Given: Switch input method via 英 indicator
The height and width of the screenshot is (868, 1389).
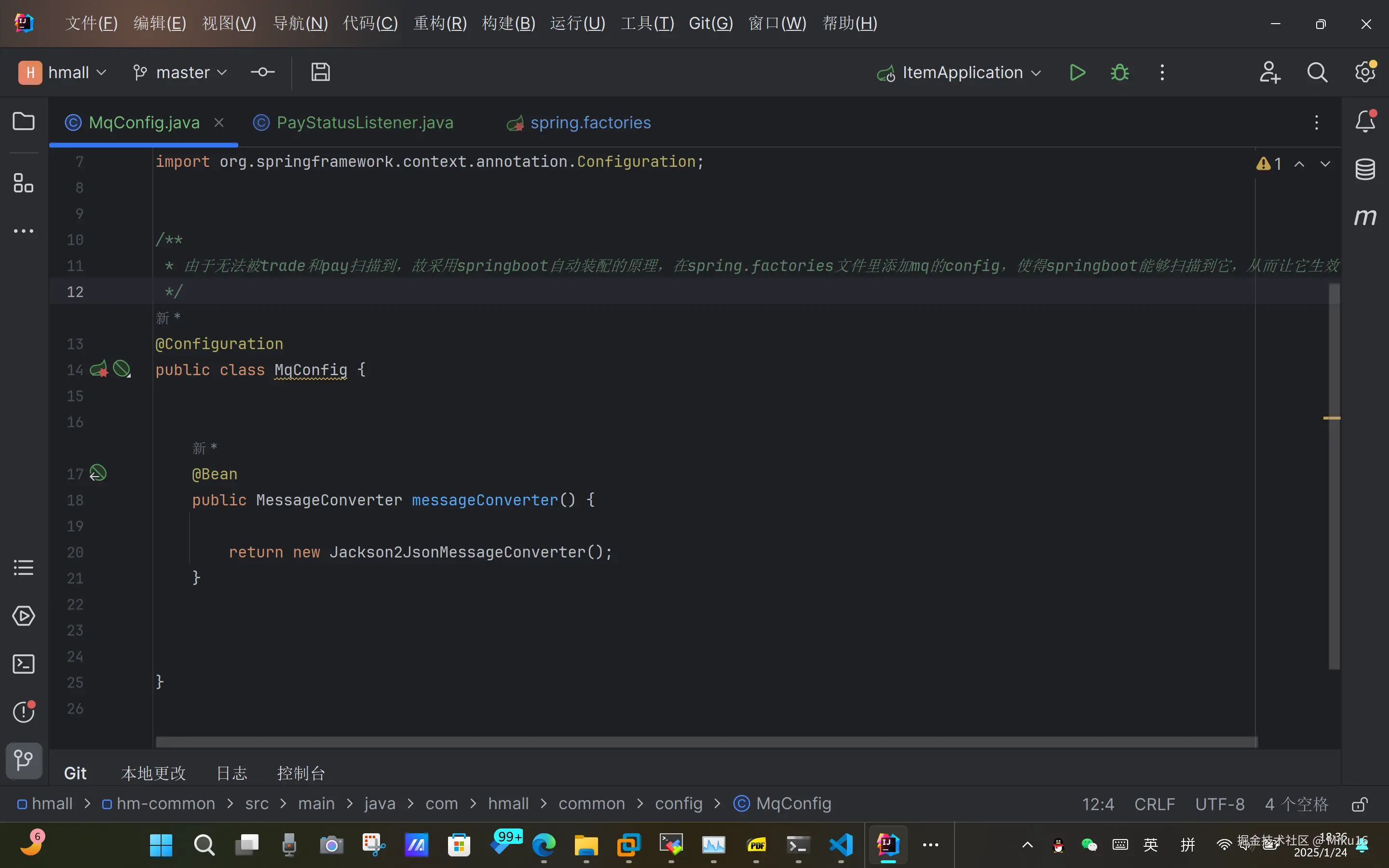Looking at the screenshot, I should [1150, 844].
